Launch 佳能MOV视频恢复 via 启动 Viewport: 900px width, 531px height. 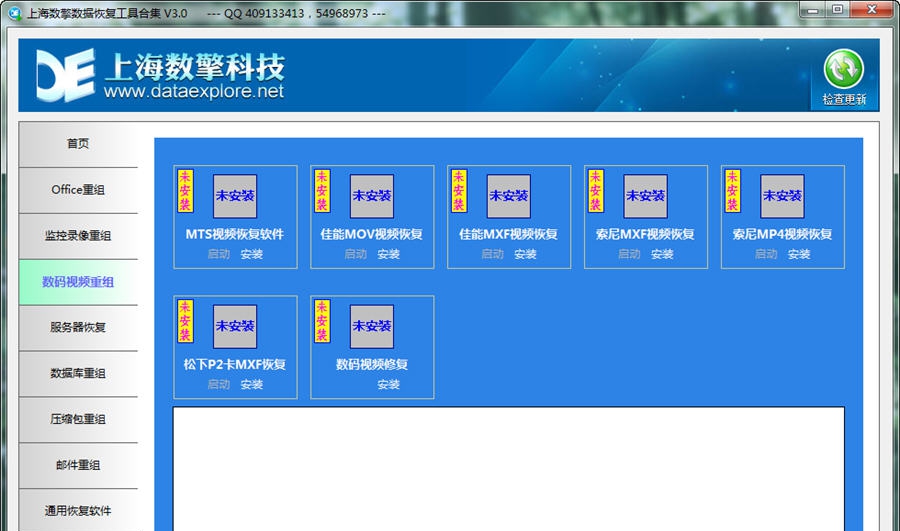pos(355,254)
